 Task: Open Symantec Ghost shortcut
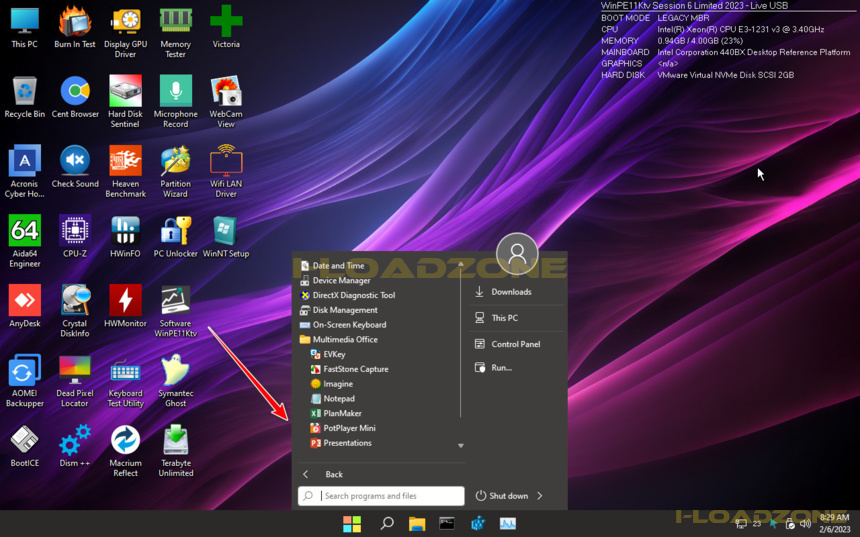176,381
